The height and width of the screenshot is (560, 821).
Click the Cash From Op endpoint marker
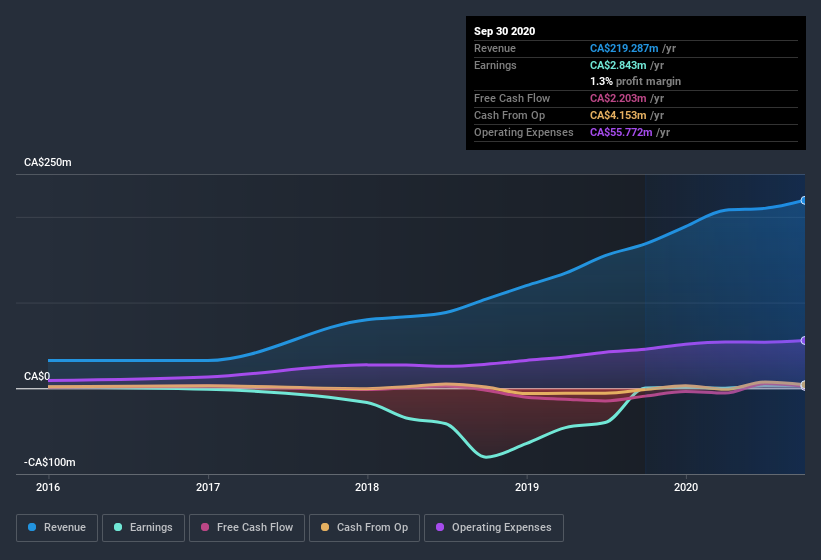[804, 385]
